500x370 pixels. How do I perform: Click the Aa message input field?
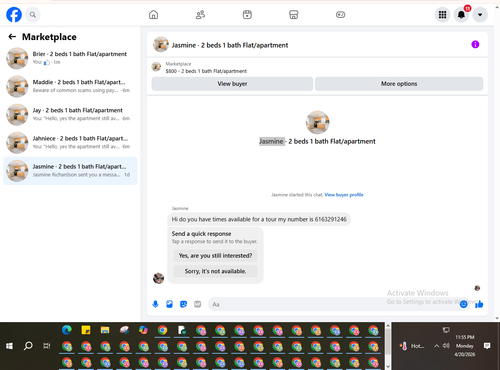pos(333,304)
